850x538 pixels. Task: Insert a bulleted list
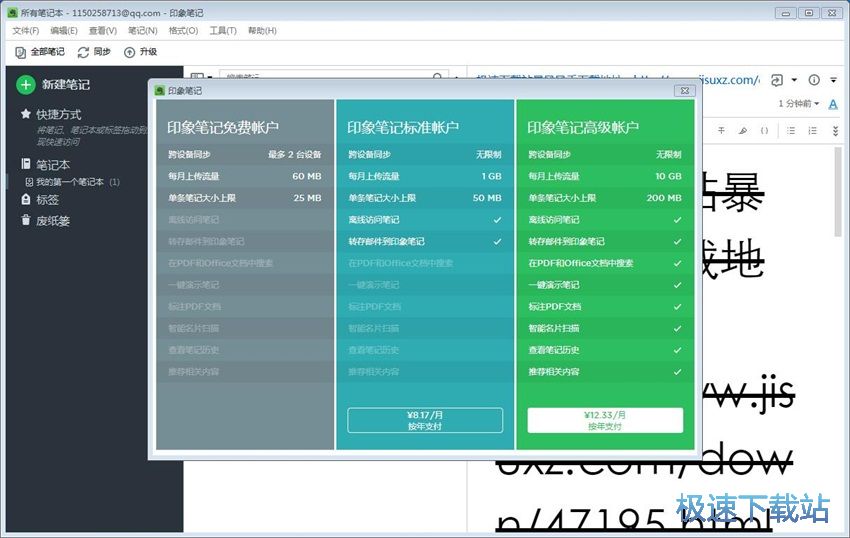[x=791, y=130]
